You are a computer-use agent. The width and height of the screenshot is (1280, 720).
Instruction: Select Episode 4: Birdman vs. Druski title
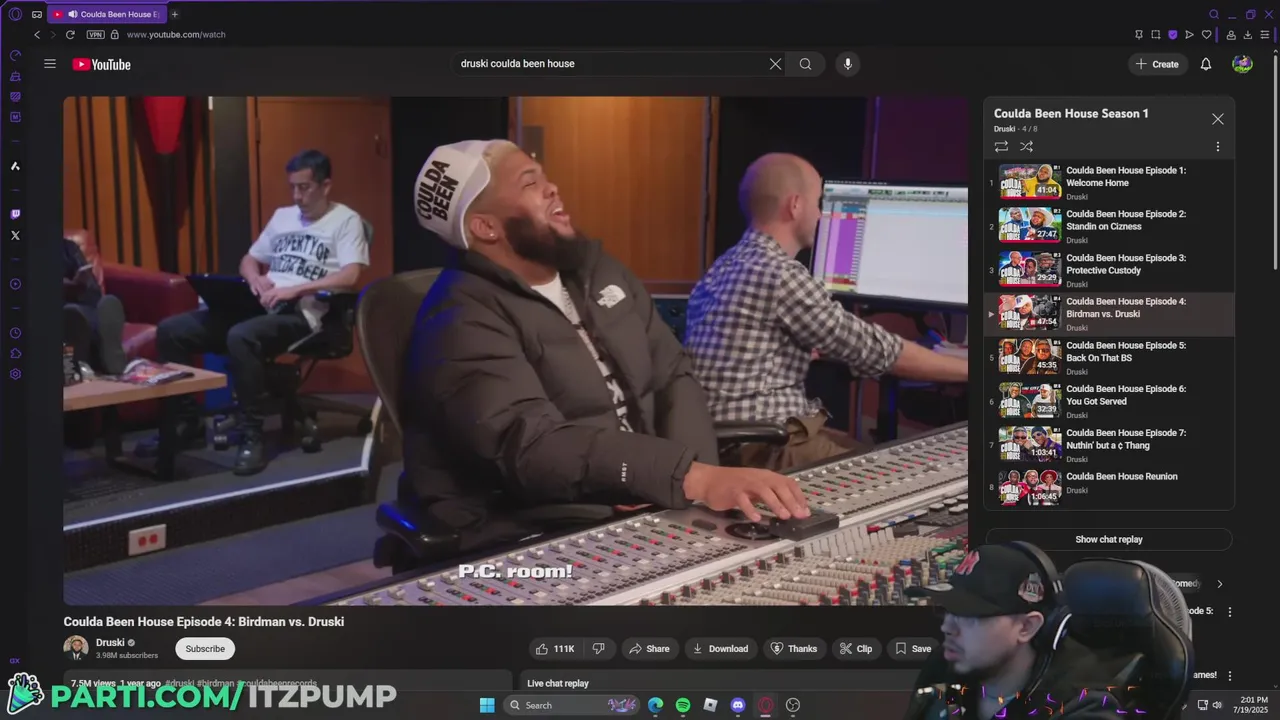coord(1126,307)
